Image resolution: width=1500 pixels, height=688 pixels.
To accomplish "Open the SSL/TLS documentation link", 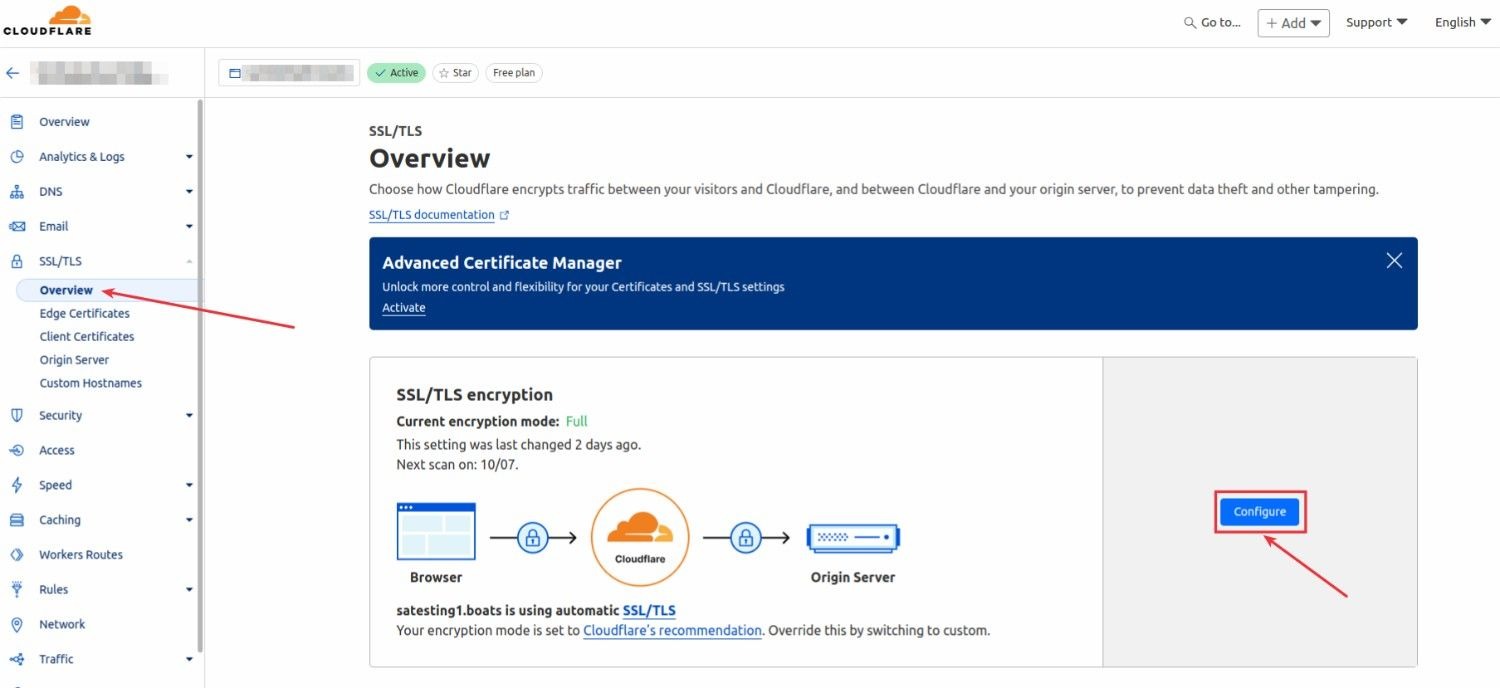I will (432, 214).
